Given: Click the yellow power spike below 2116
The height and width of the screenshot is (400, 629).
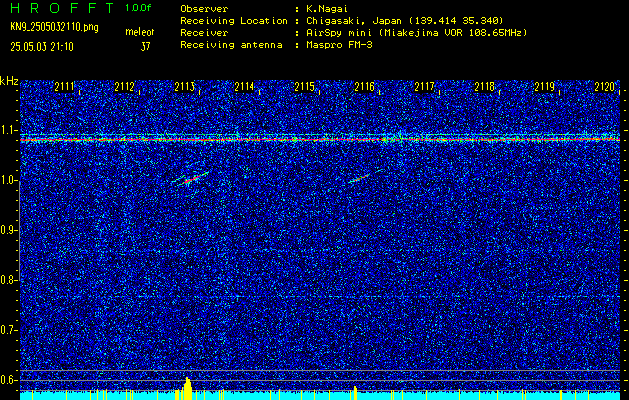Looking at the screenshot, I should point(355,393).
